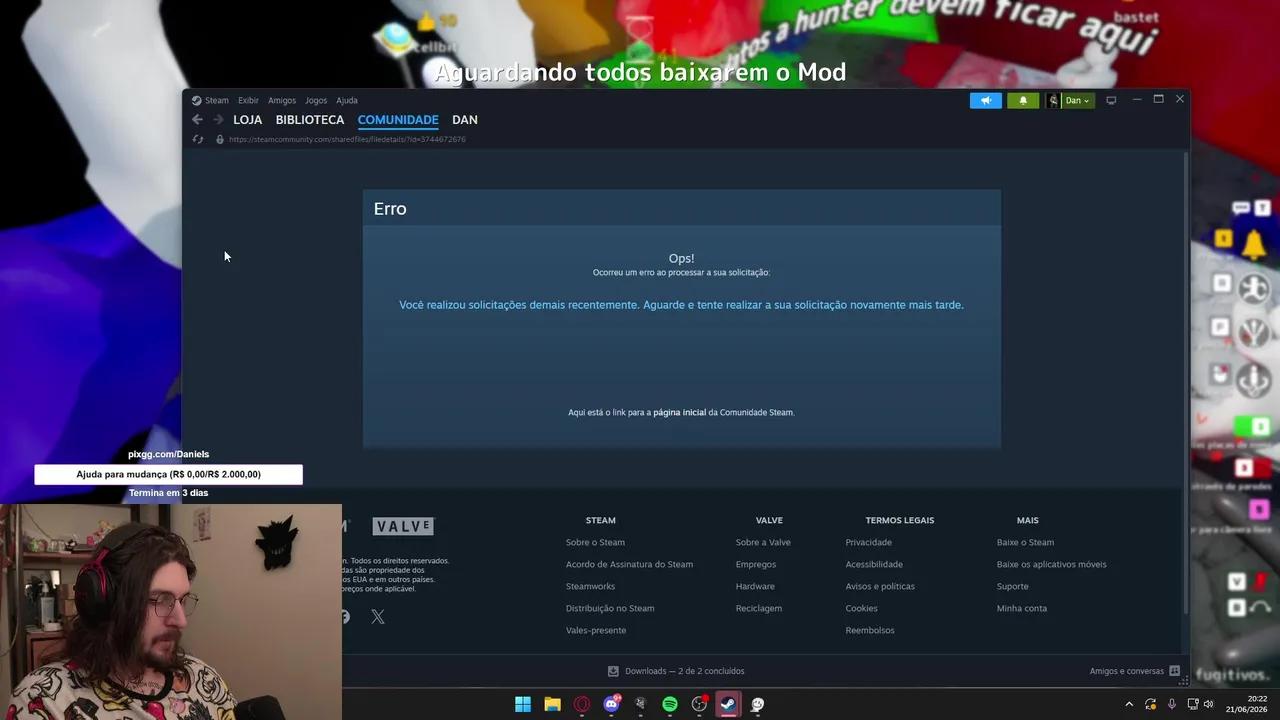Open Distribuição no Steam link
This screenshot has width=1280, height=720.
[610, 608]
